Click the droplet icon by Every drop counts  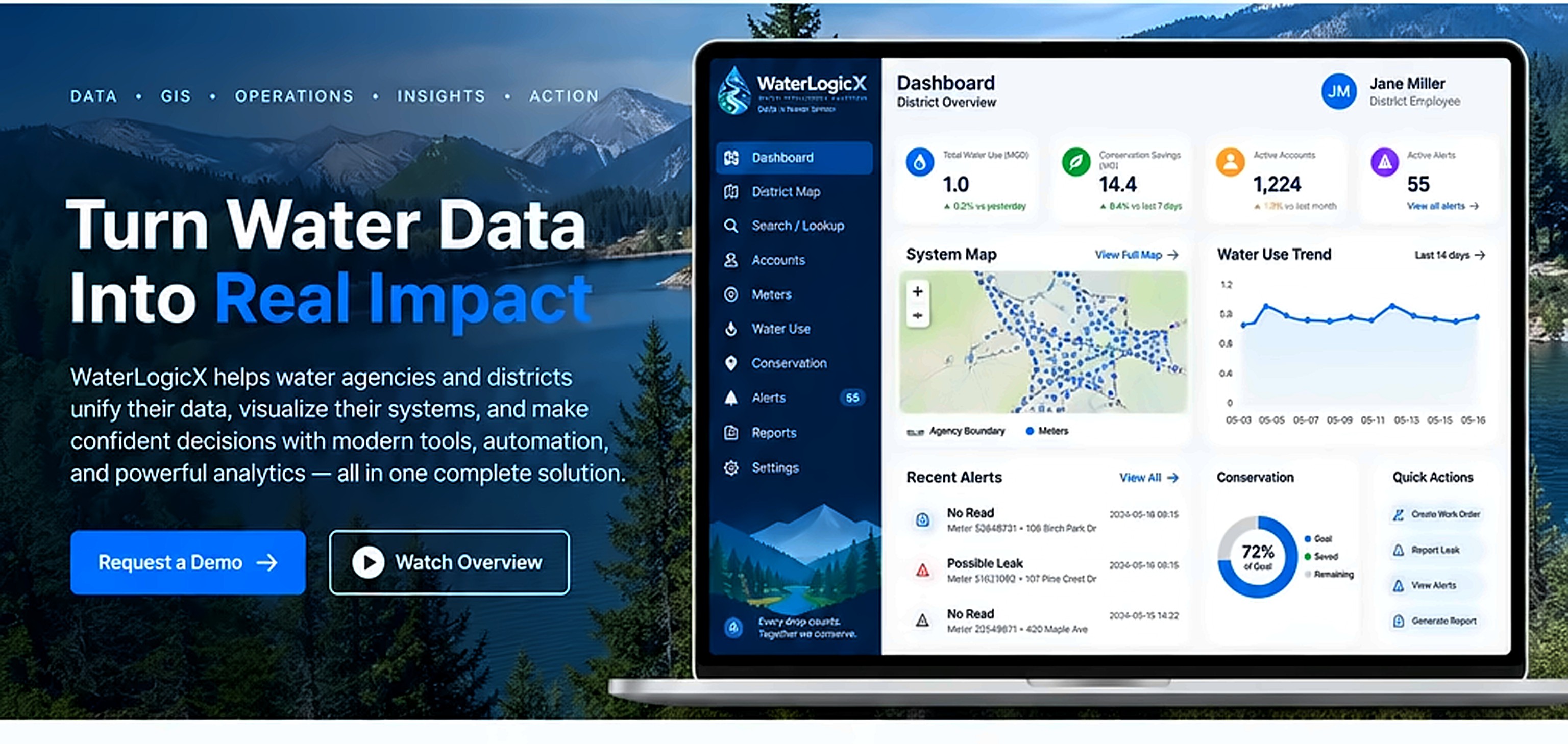tap(733, 627)
